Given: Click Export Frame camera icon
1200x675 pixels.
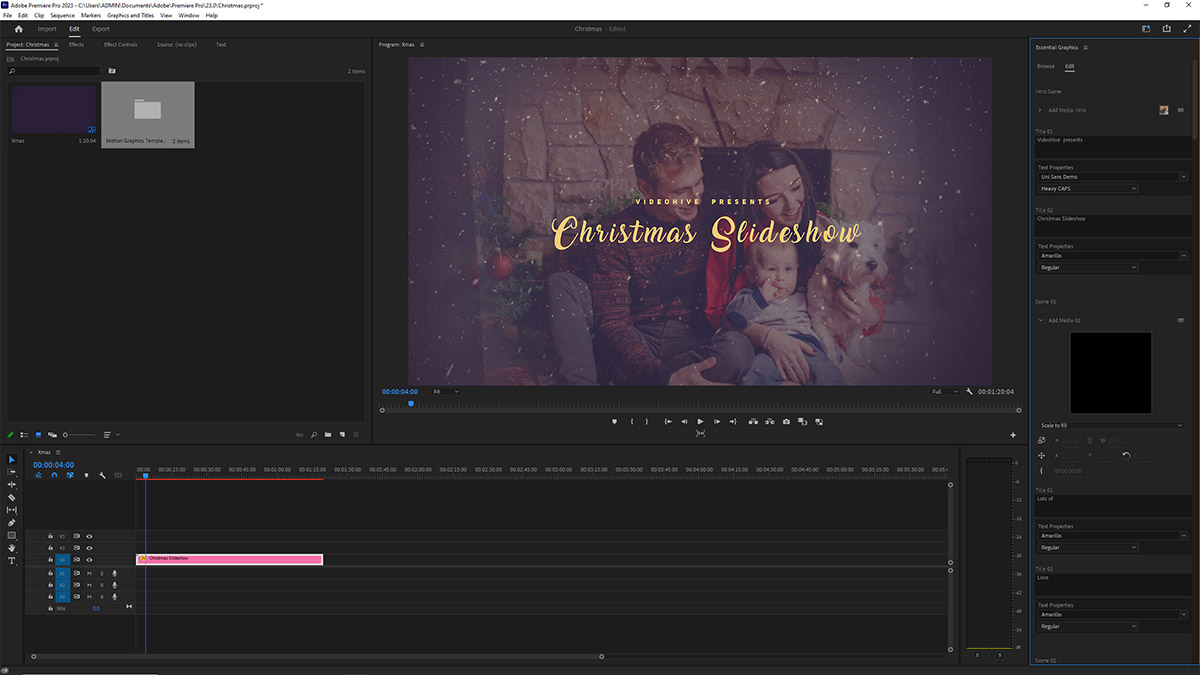Looking at the screenshot, I should [x=786, y=422].
